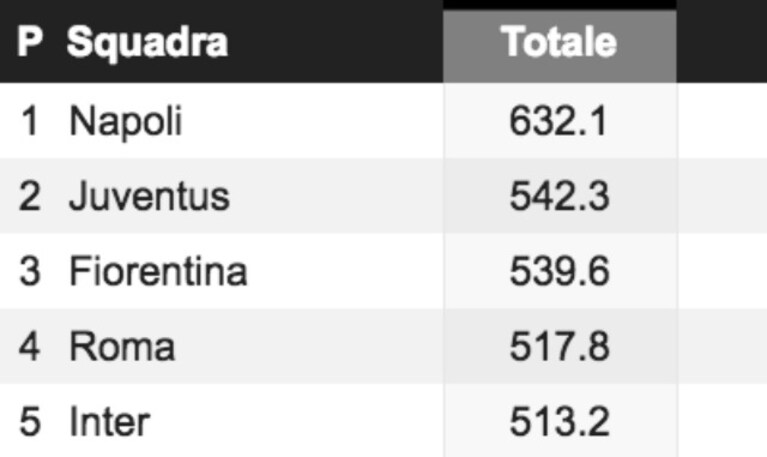Click position number 1 in first row

30,121
